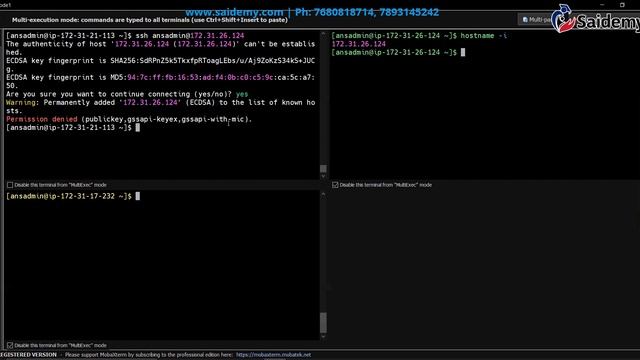The height and width of the screenshot is (360, 640).
Task: Click the last prompt in ip-172-31-21-113 terminal
Action: [69, 128]
